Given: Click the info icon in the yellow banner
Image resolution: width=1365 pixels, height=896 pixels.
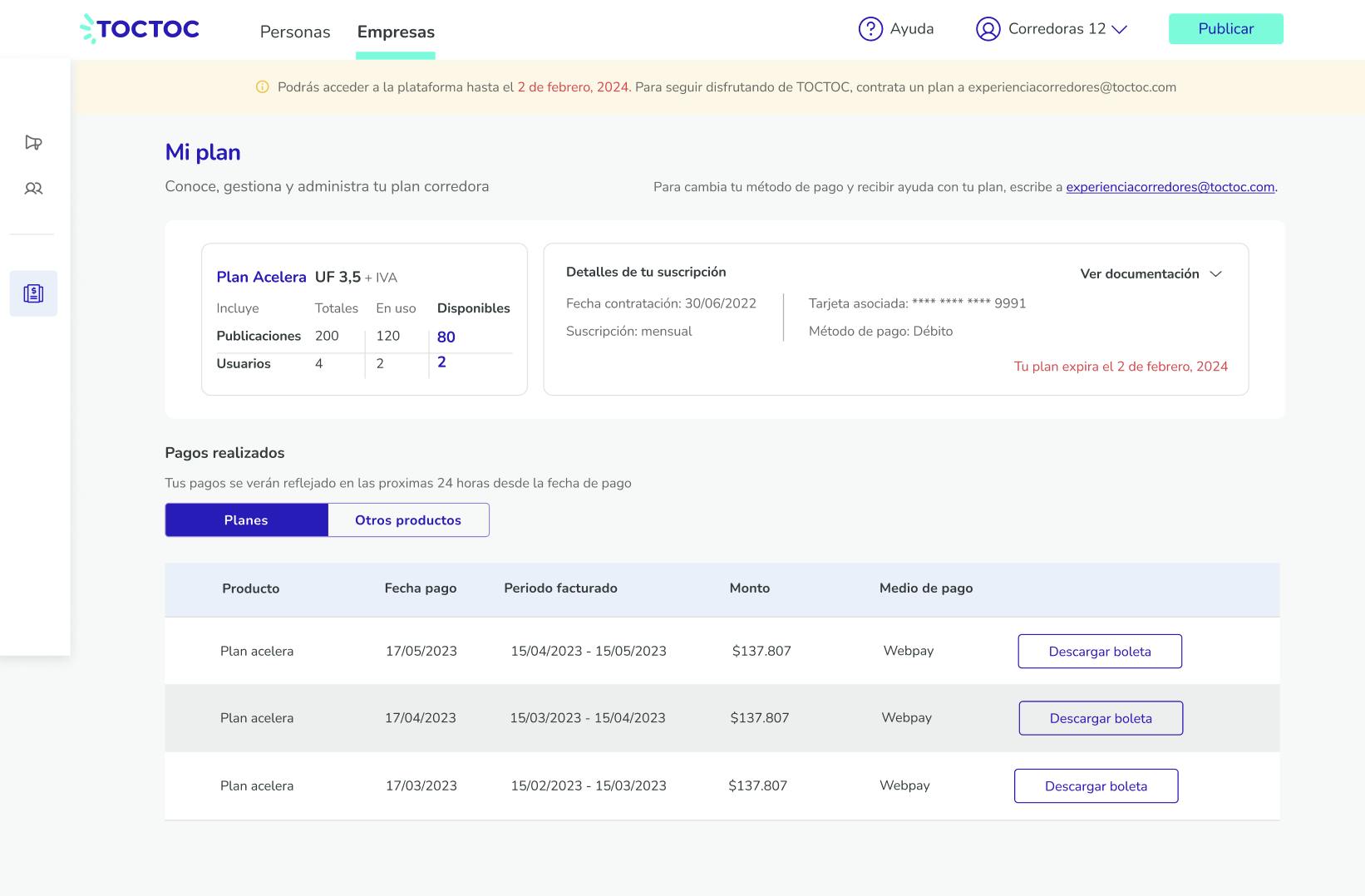Looking at the screenshot, I should tap(263, 87).
